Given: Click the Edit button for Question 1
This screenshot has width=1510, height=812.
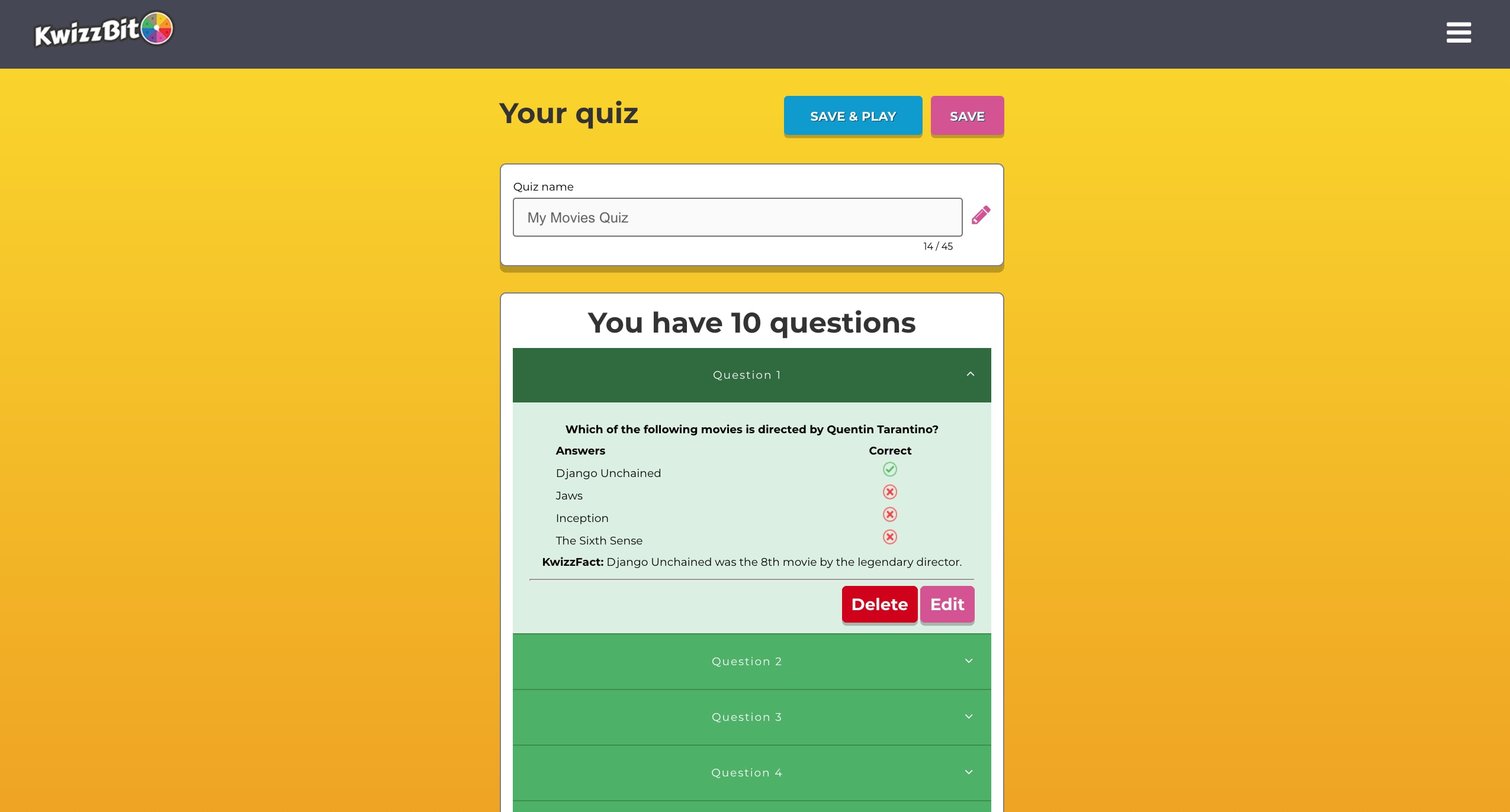Looking at the screenshot, I should point(947,604).
